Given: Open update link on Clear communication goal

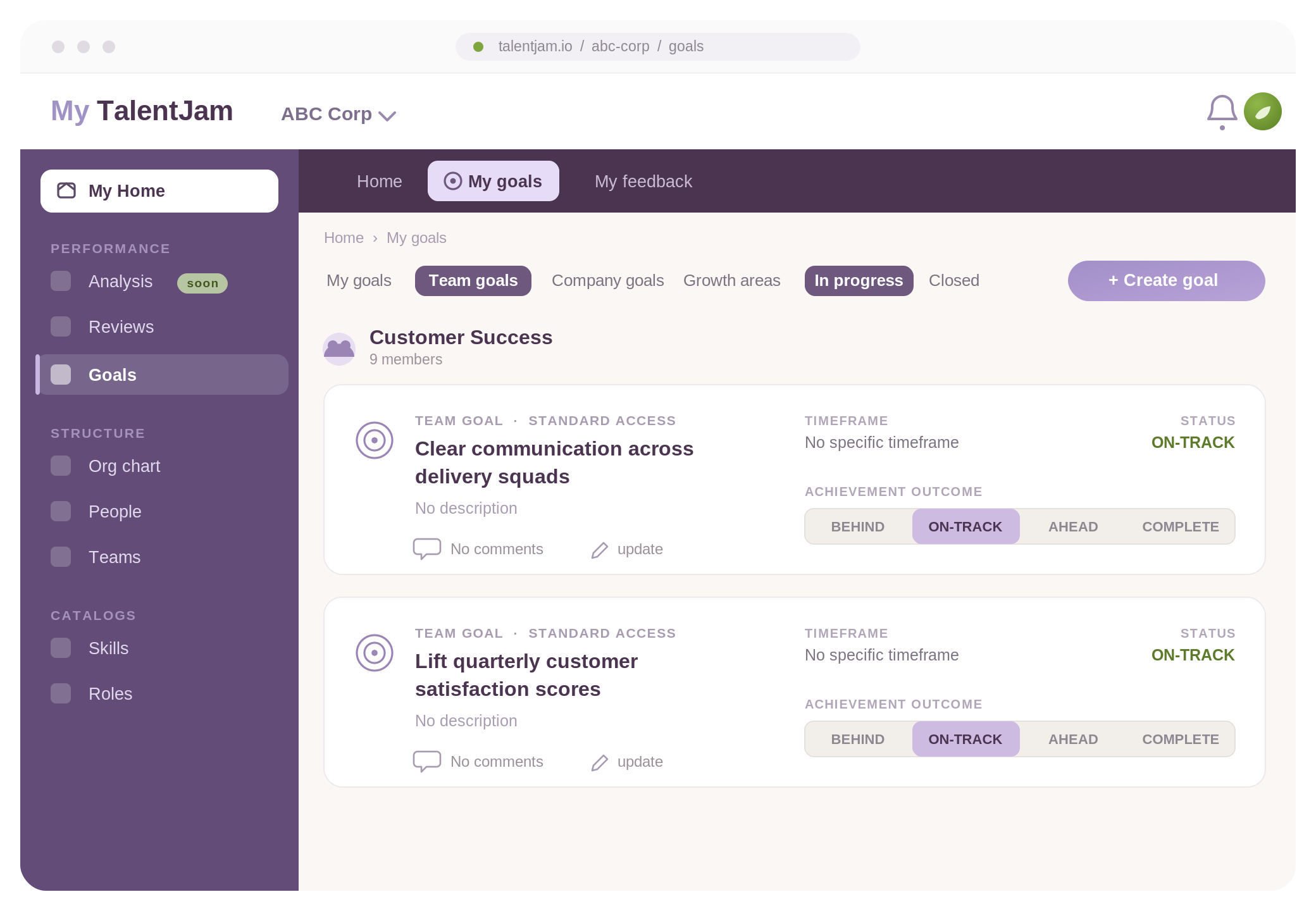Looking at the screenshot, I should (640, 549).
